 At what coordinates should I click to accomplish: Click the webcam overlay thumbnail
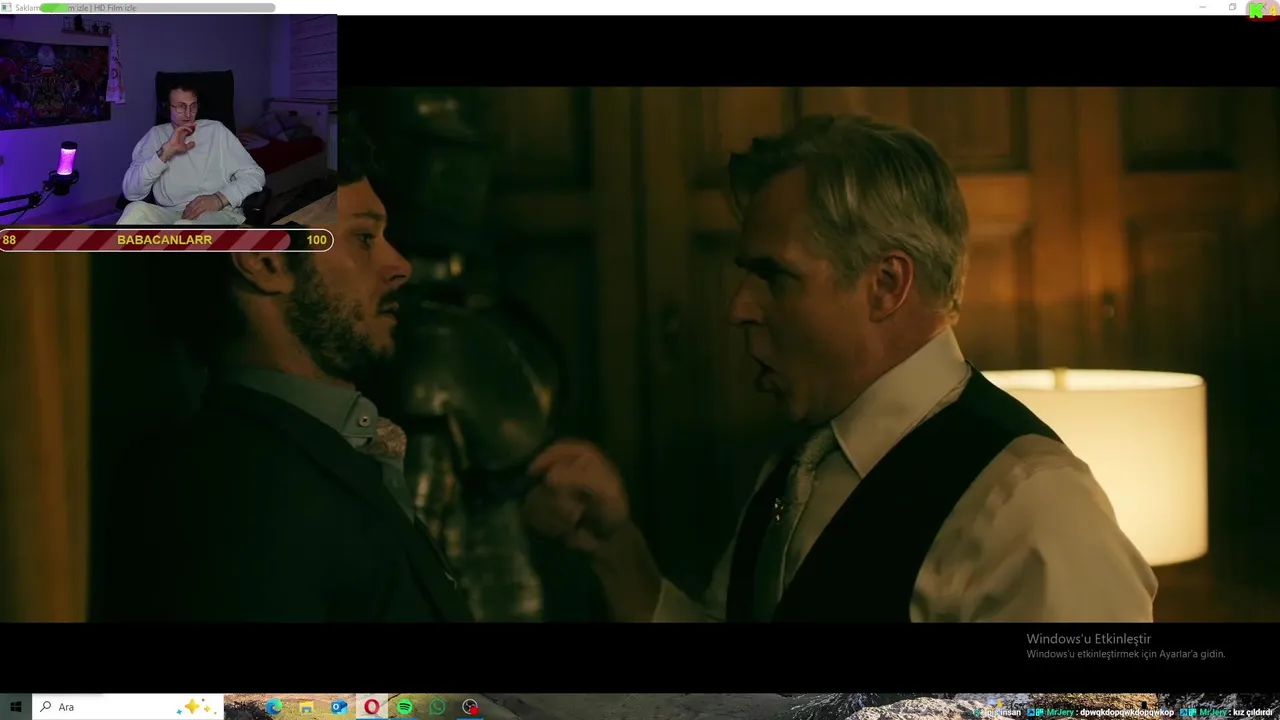(168, 121)
